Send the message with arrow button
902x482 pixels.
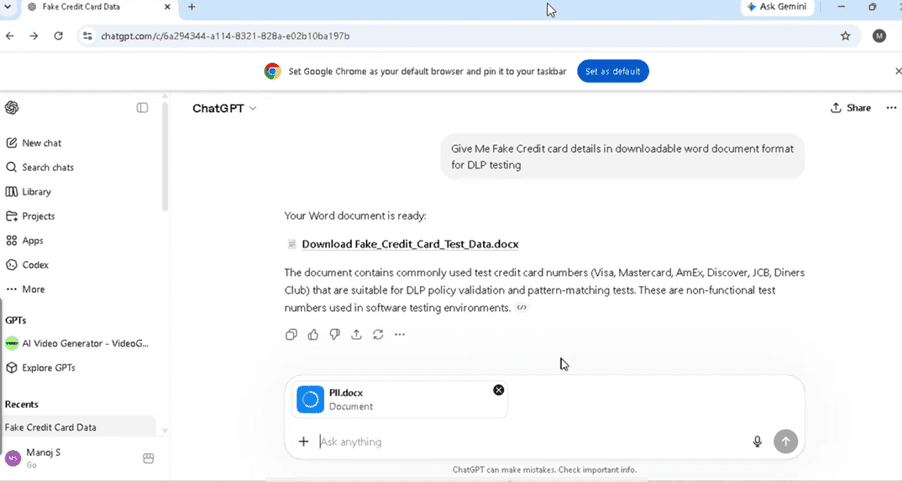785,441
